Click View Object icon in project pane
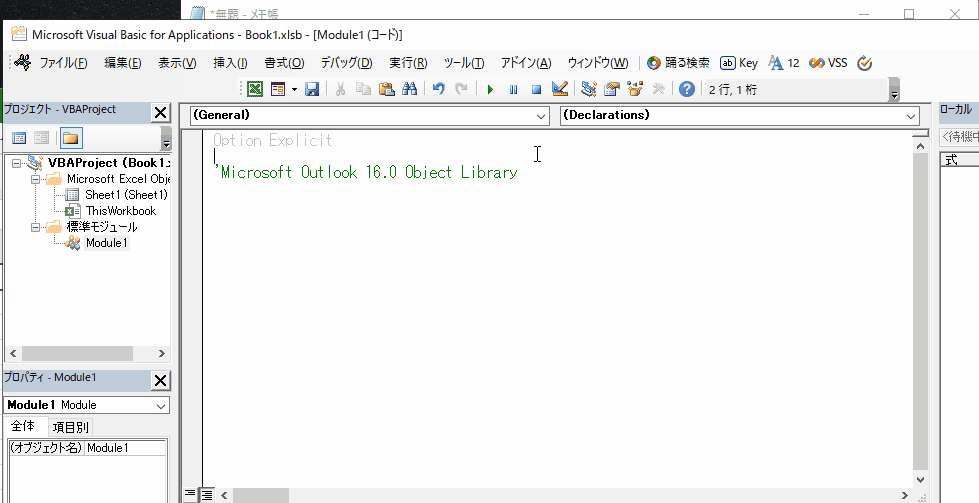 42,138
